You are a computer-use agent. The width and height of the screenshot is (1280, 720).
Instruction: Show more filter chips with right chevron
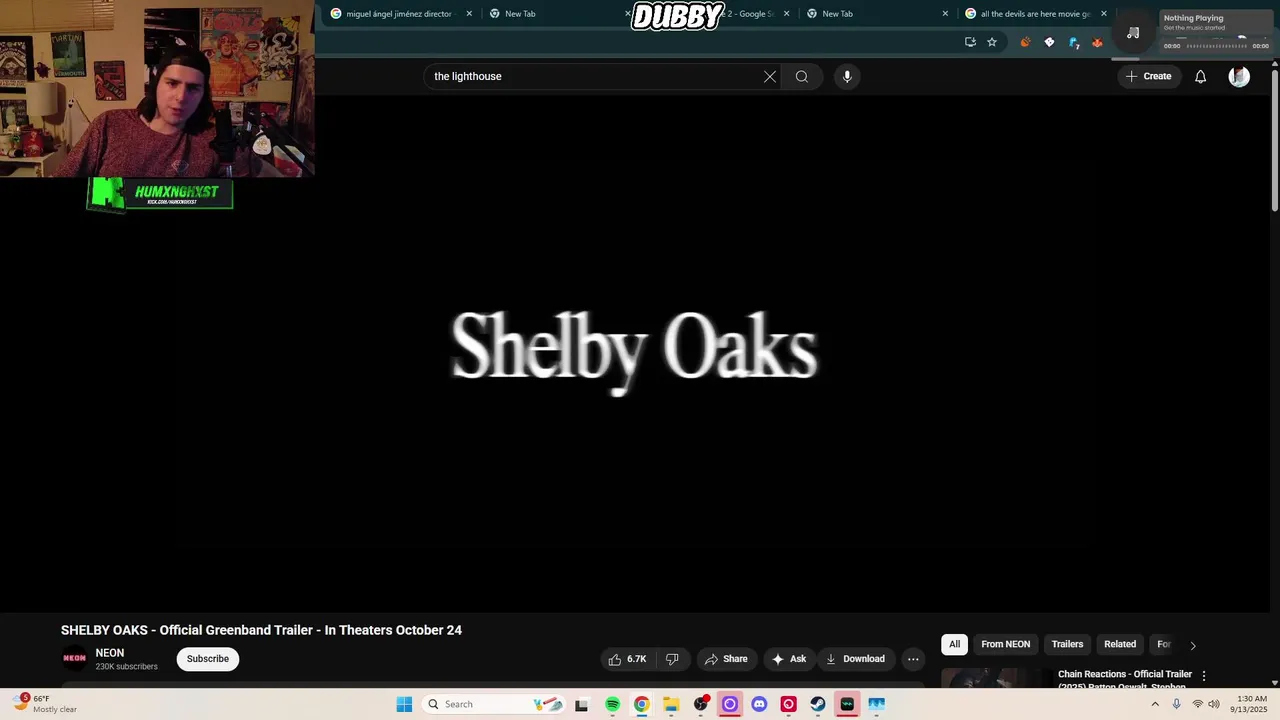pyautogui.click(x=1192, y=645)
